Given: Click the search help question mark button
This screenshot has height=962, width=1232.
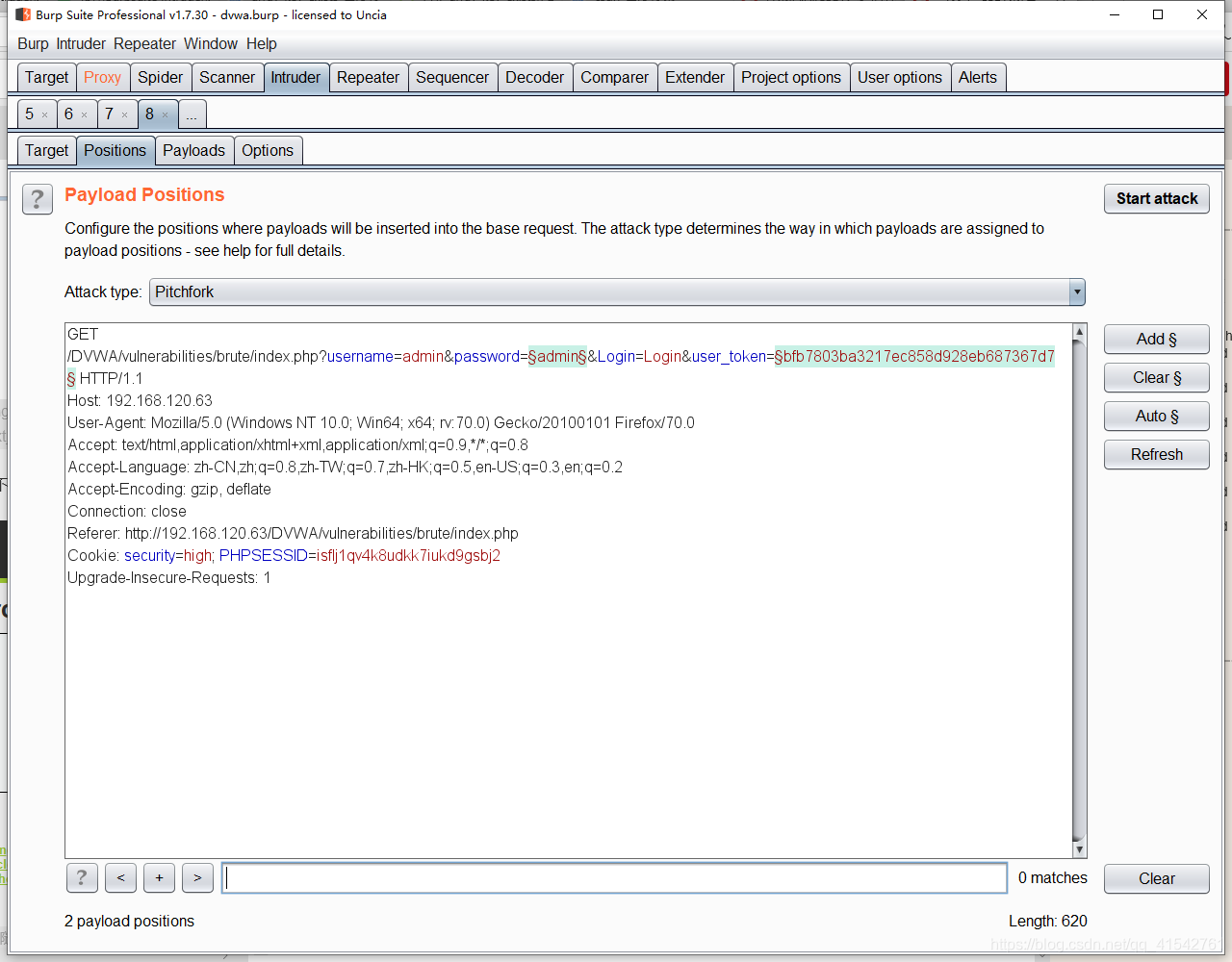Looking at the screenshot, I should click(x=82, y=877).
